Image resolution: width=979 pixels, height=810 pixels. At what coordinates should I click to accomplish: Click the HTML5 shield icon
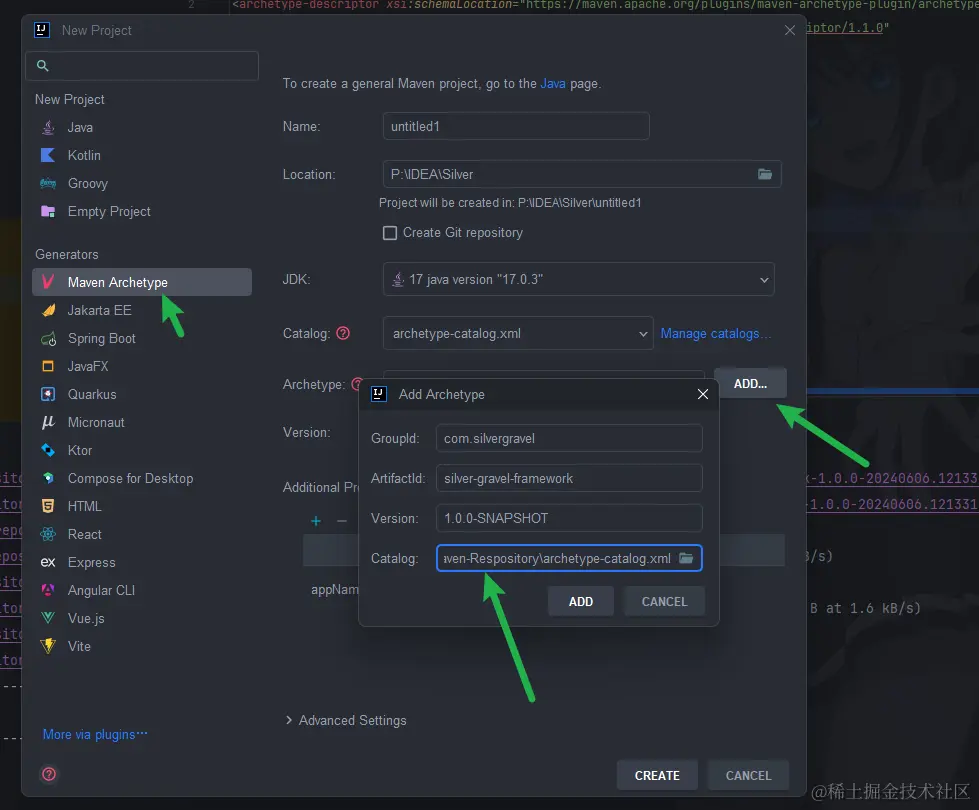pyautogui.click(x=48, y=506)
